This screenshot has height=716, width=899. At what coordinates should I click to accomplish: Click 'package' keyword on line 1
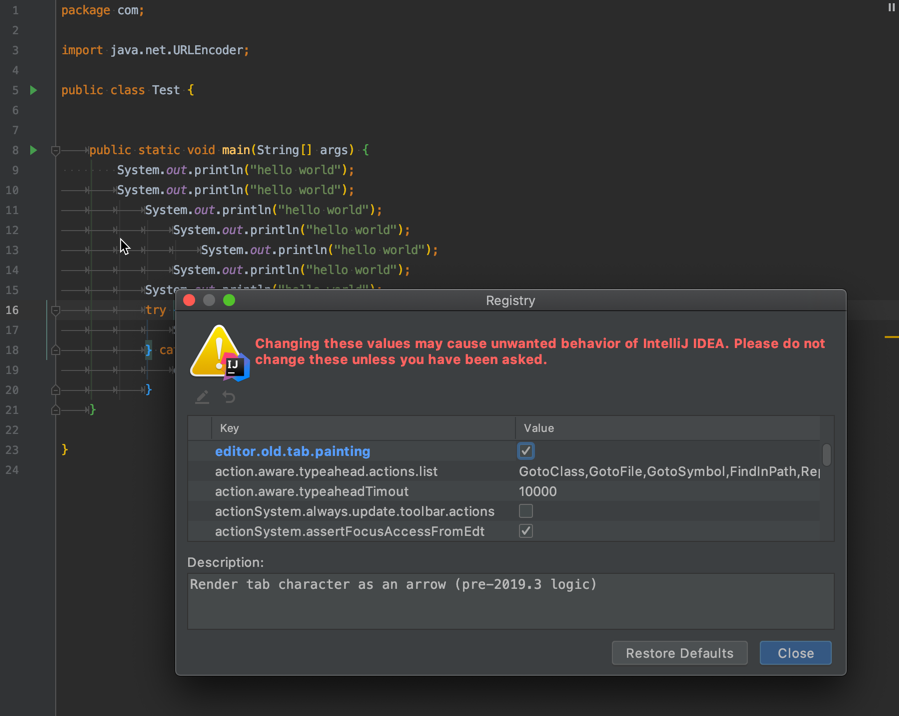pos(85,10)
